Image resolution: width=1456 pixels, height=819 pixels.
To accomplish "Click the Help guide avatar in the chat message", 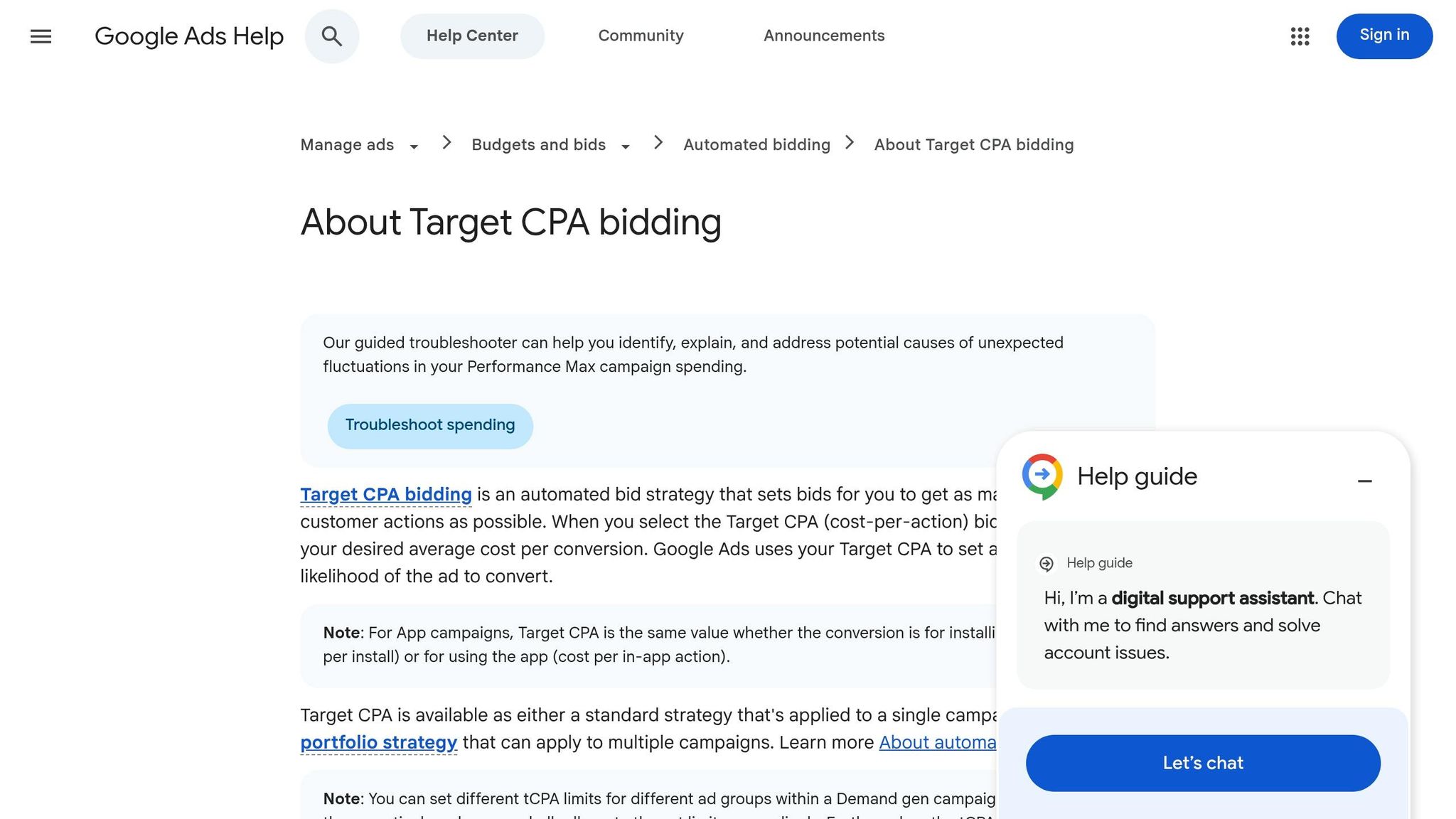I will [x=1046, y=563].
